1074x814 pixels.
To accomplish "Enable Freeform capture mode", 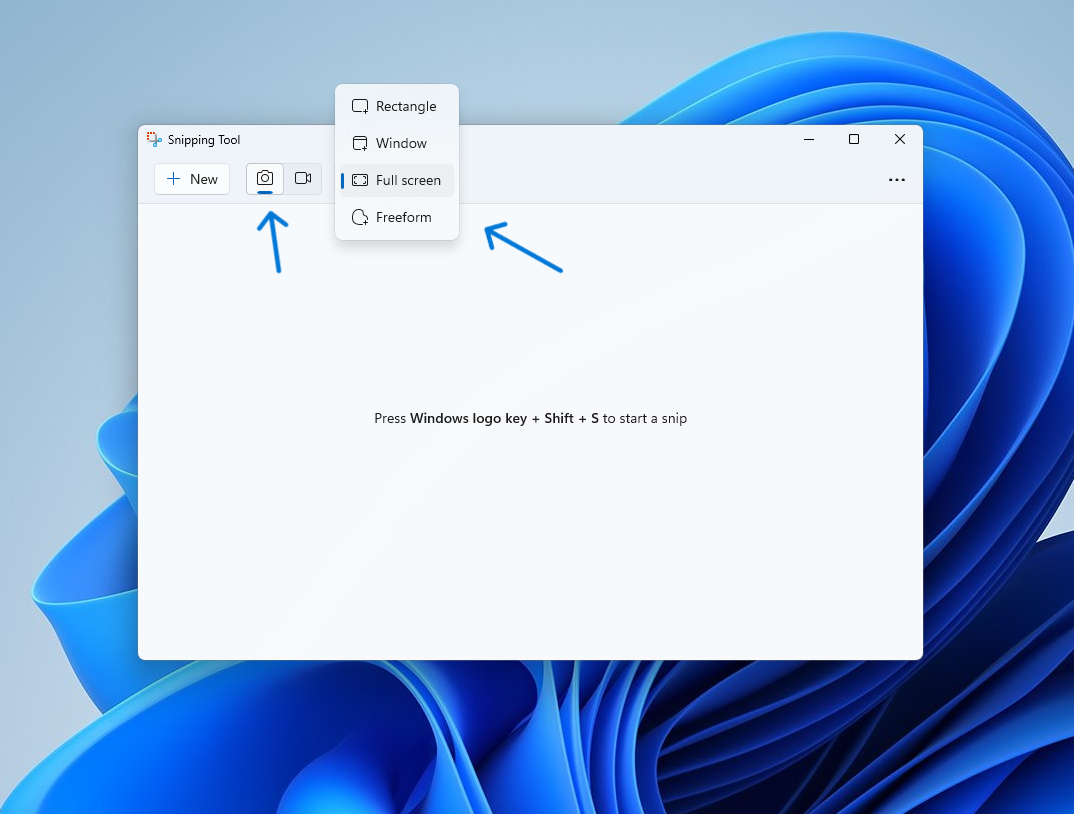I will pyautogui.click(x=403, y=217).
